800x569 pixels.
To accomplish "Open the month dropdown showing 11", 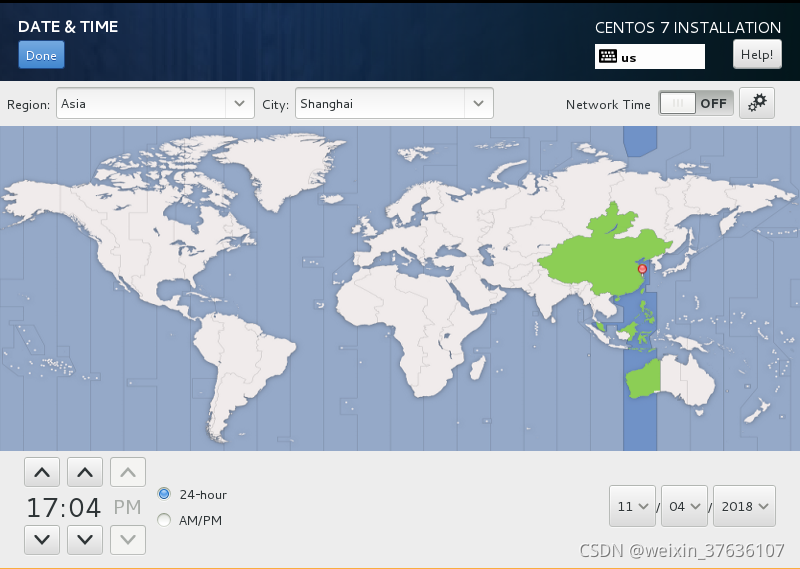I will 632,506.
